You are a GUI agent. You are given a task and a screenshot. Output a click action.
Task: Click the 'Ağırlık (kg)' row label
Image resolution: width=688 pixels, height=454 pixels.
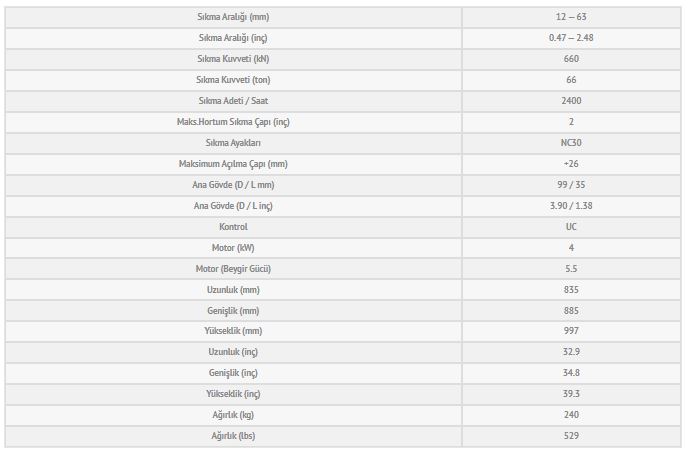click(233, 415)
